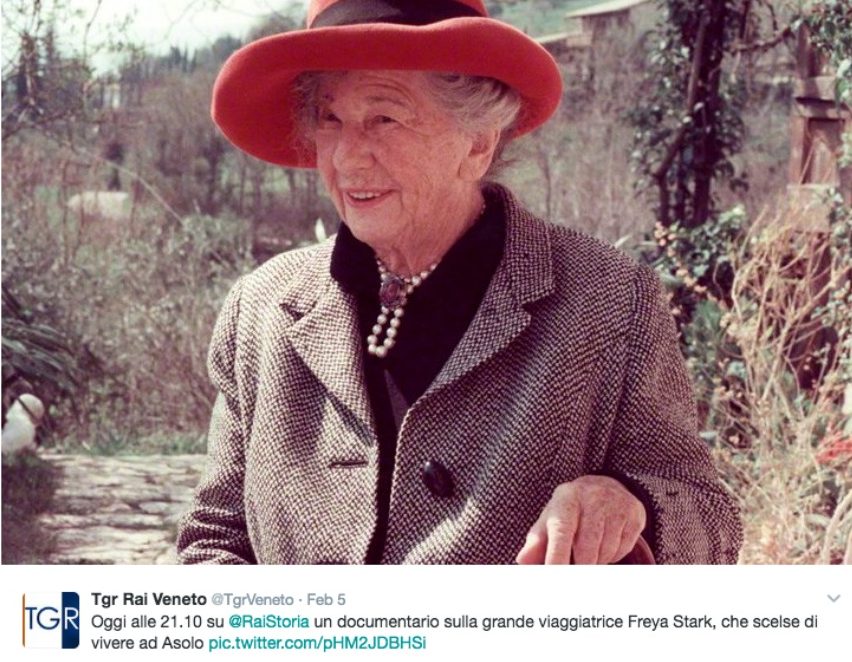The height and width of the screenshot is (662, 852).
Task: Open the Feb 5 tweet timestamp
Action: point(326,599)
